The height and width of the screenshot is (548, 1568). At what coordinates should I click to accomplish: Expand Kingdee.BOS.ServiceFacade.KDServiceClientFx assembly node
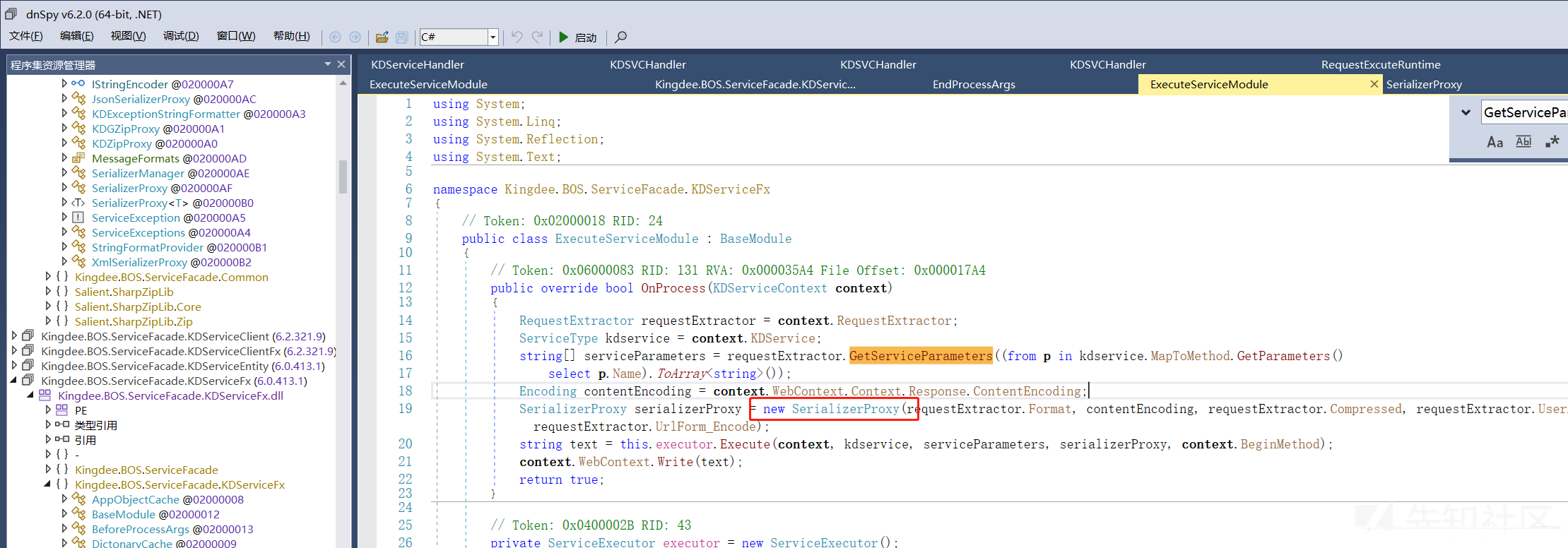[x=13, y=350]
